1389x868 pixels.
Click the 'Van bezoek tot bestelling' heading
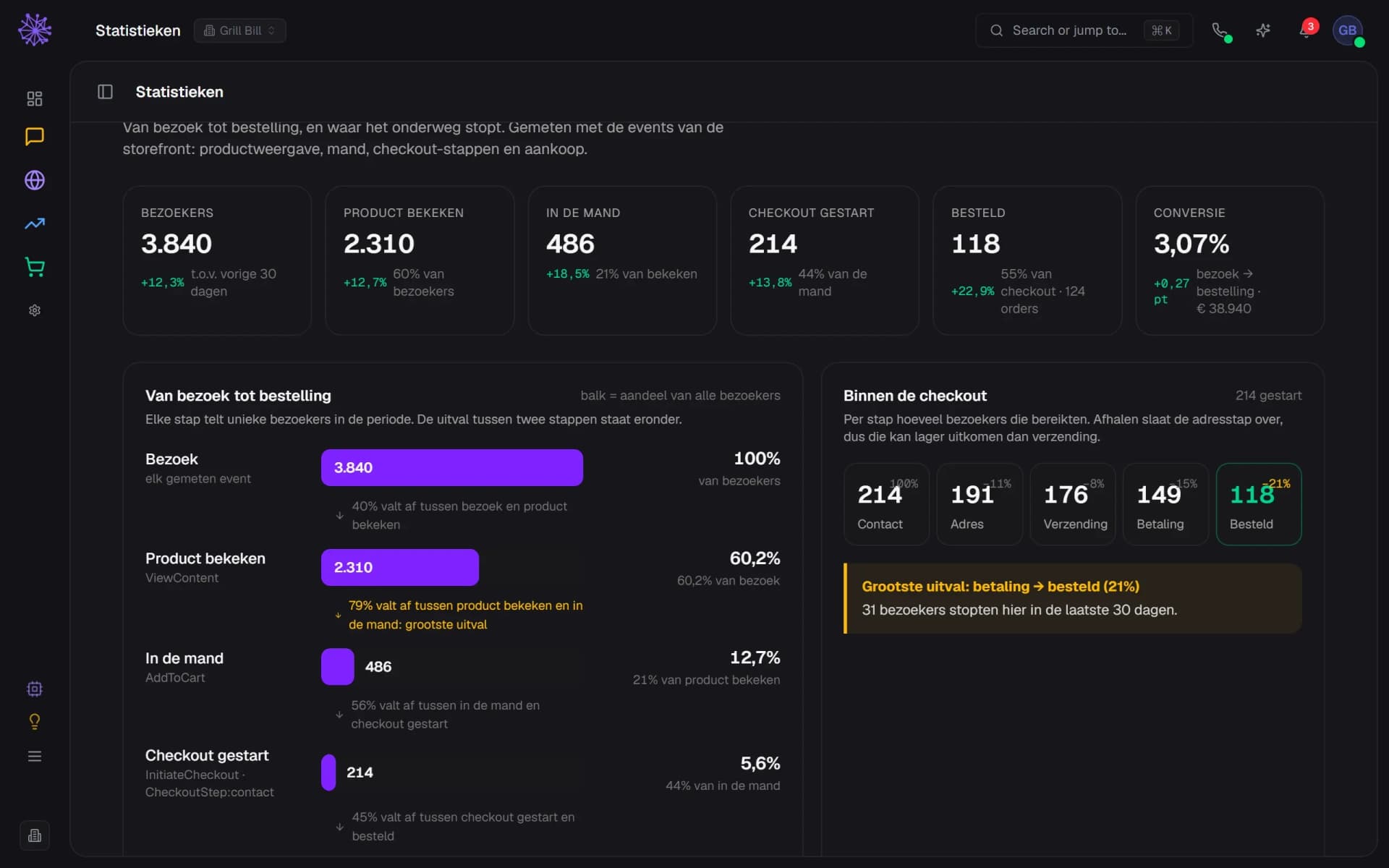238,396
